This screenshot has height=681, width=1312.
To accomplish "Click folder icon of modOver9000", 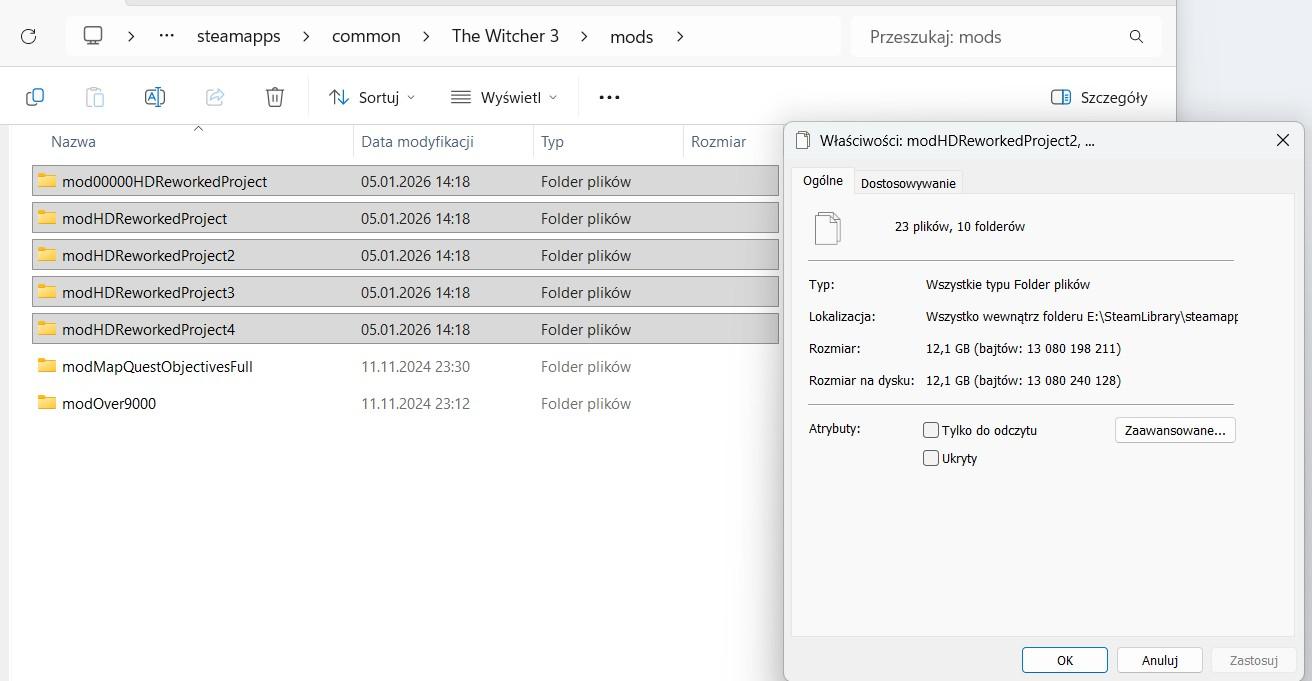I will pos(47,403).
